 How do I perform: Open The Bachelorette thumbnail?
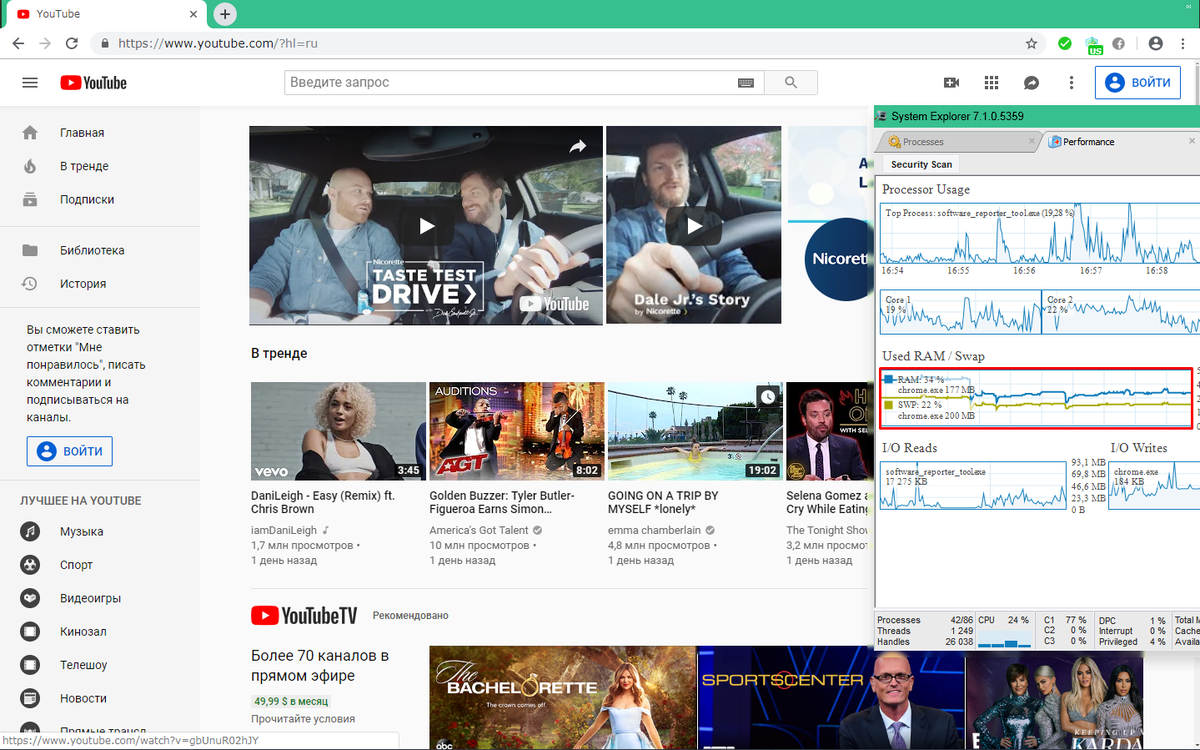tap(563, 698)
